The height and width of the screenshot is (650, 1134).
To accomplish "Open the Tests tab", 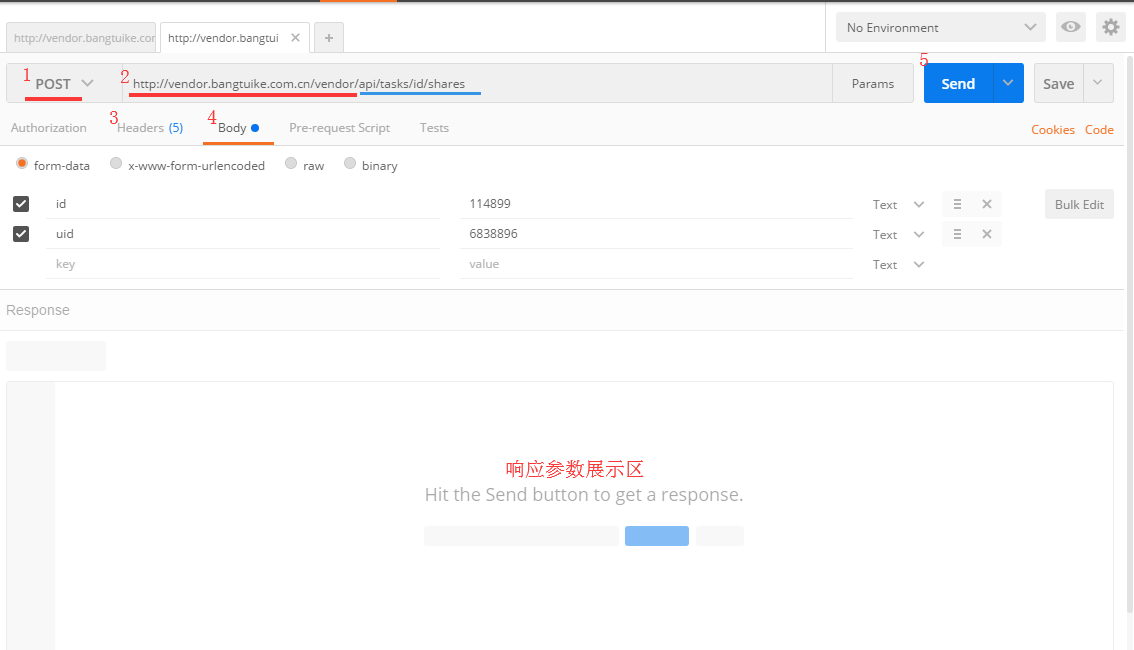I will (x=434, y=128).
